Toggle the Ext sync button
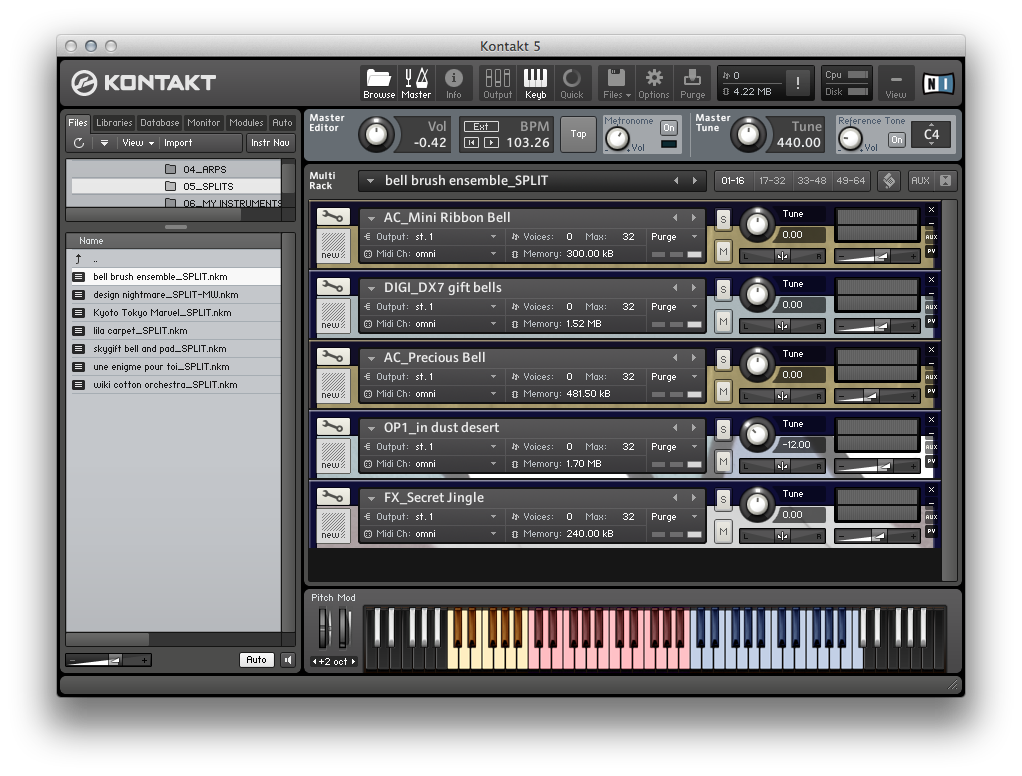Viewport: 1022px width, 776px height. (x=481, y=126)
